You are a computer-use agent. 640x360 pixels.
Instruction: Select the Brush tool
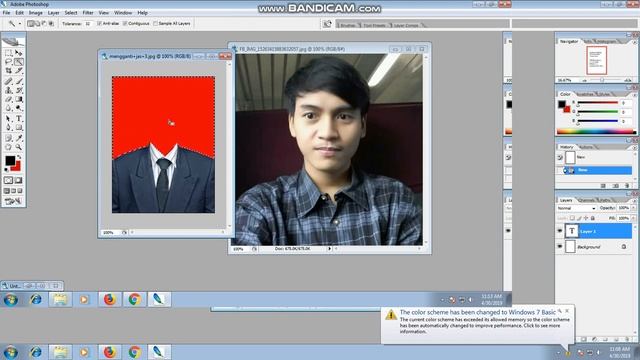click(19, 81)
